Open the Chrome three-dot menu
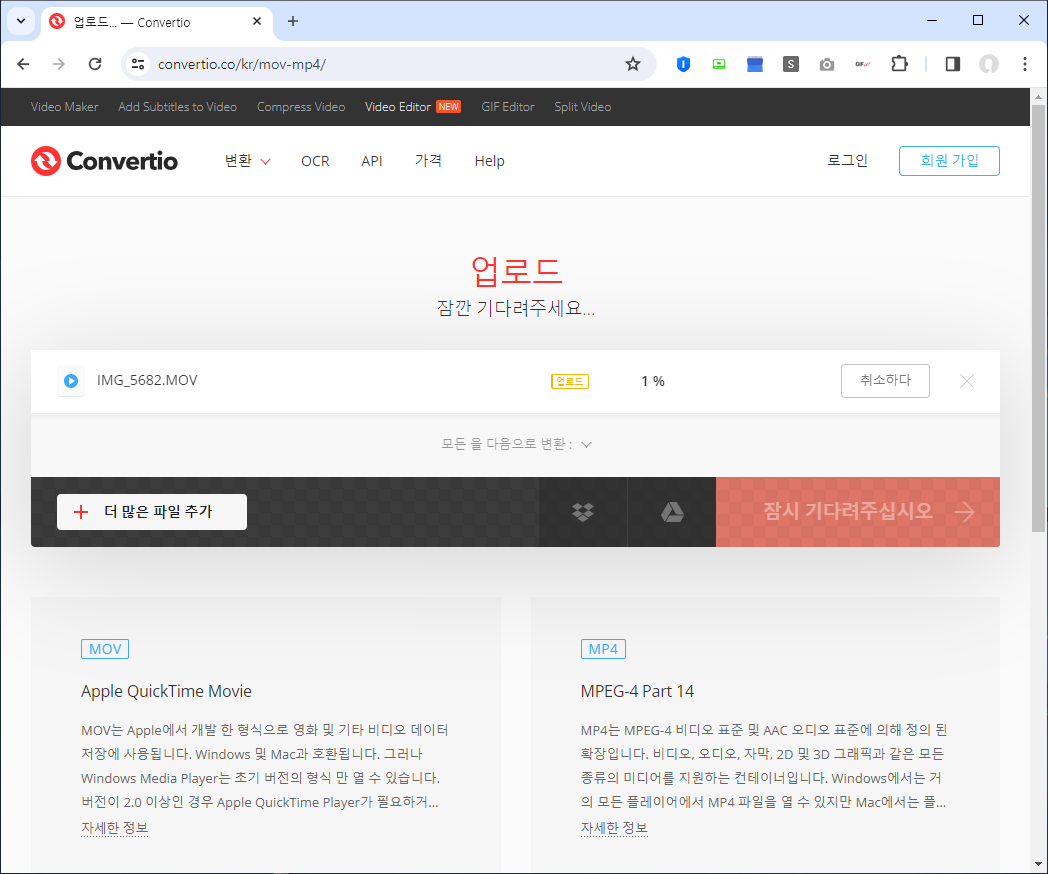The height and width of the screenshot is (874, 1048). click(1024, 63)
